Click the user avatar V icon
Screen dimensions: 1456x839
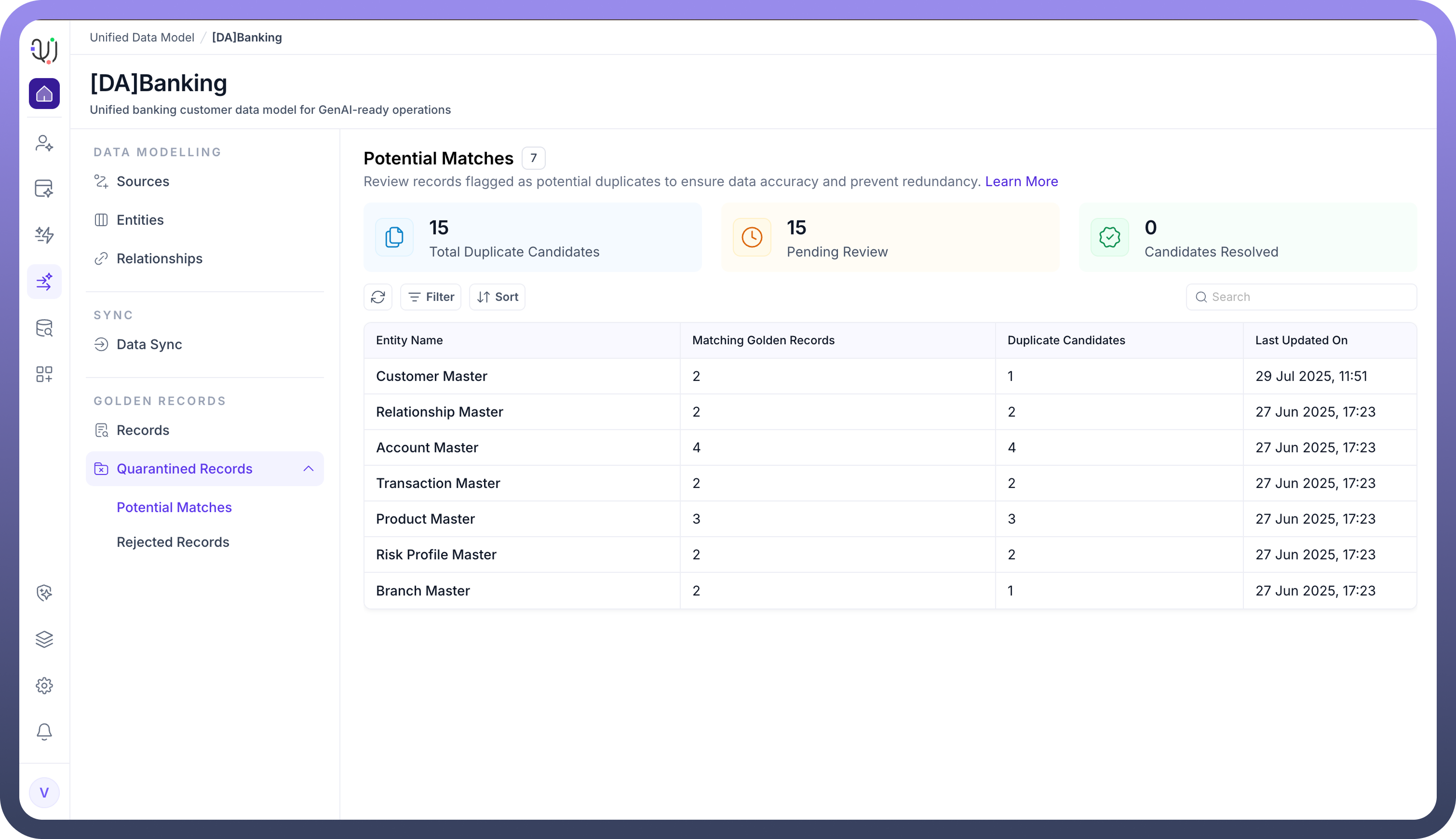(44, 793)
